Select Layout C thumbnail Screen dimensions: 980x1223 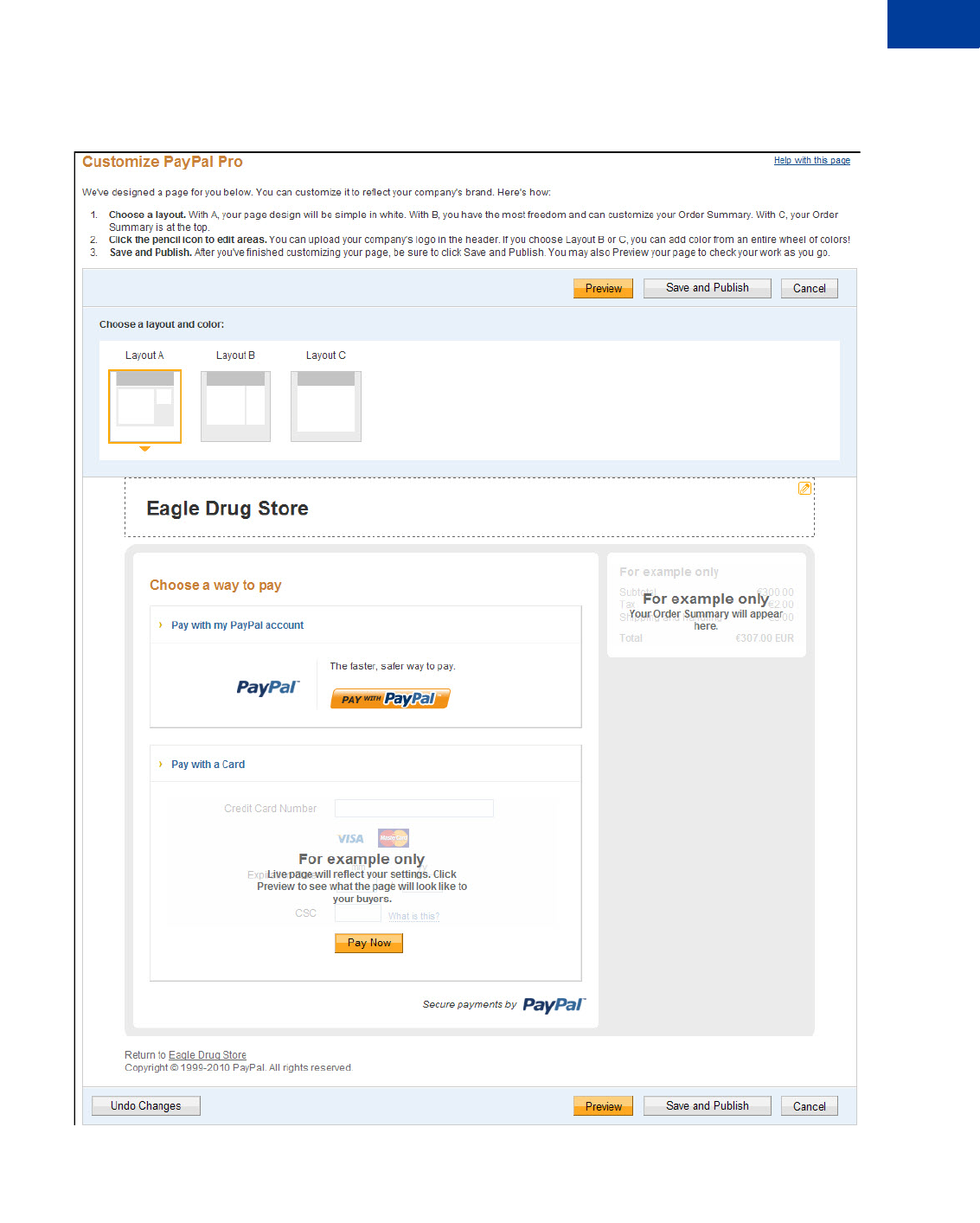(326, 407)
